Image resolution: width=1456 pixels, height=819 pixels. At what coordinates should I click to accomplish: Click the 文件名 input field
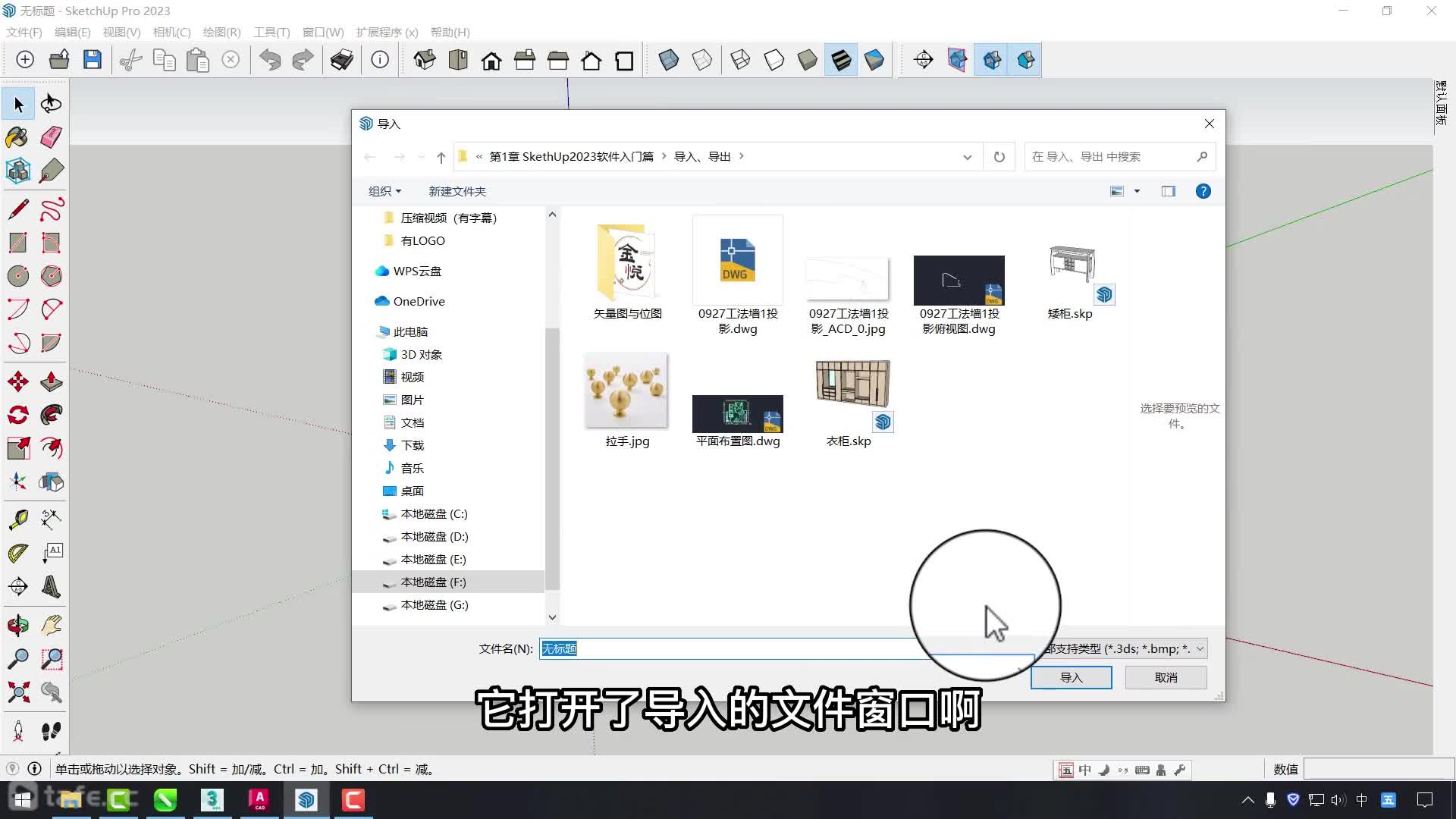tap(786, 648)
